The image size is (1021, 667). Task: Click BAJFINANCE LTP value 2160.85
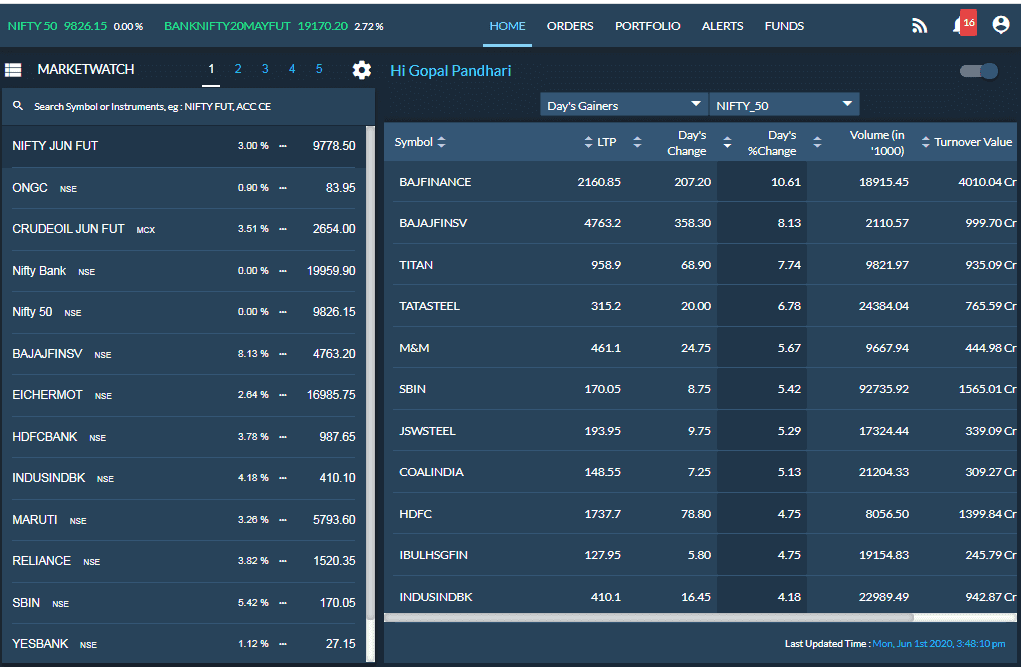[x=599, y=182]
